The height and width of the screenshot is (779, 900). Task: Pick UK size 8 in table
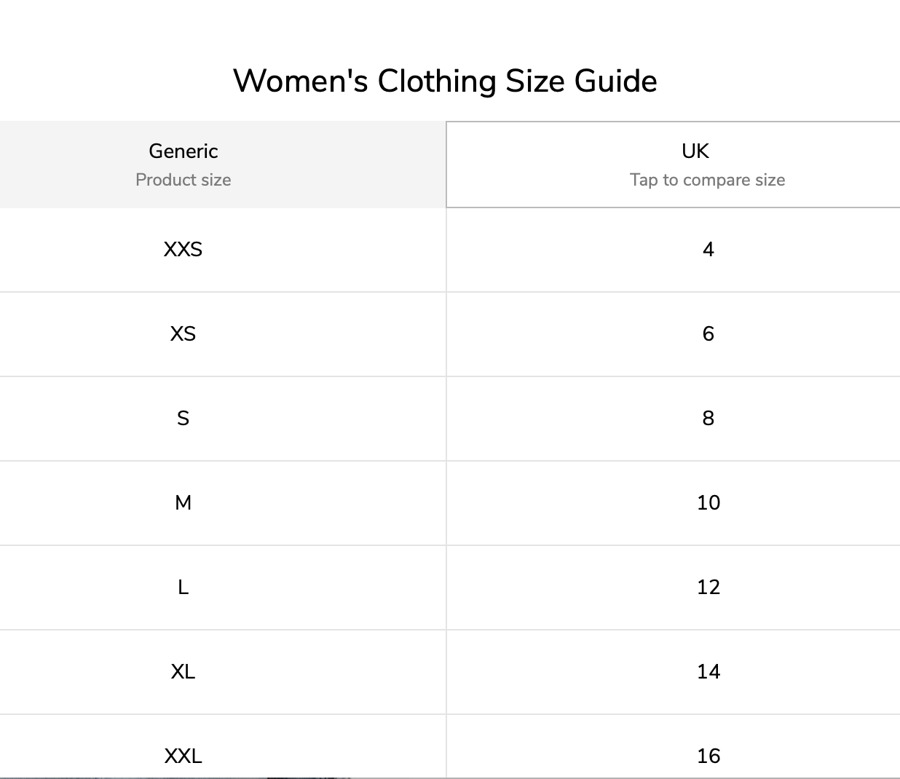[708, 419]
